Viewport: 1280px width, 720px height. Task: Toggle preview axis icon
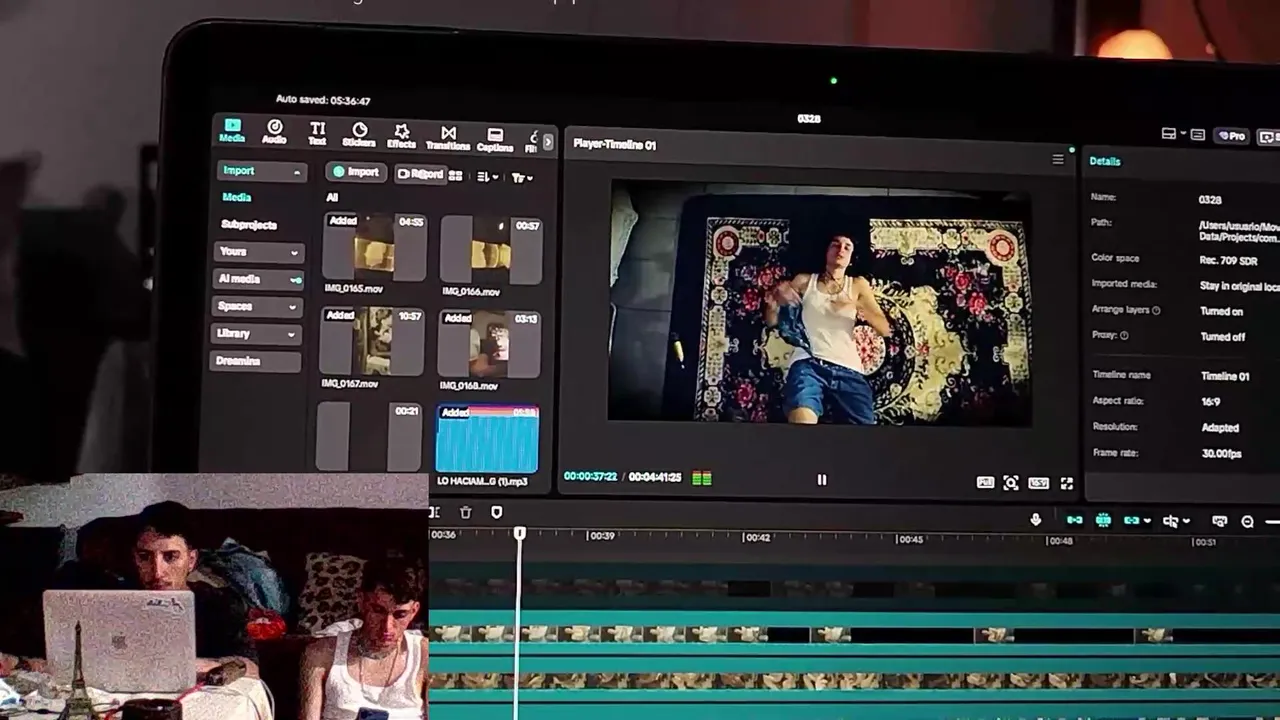[1169, 521]
